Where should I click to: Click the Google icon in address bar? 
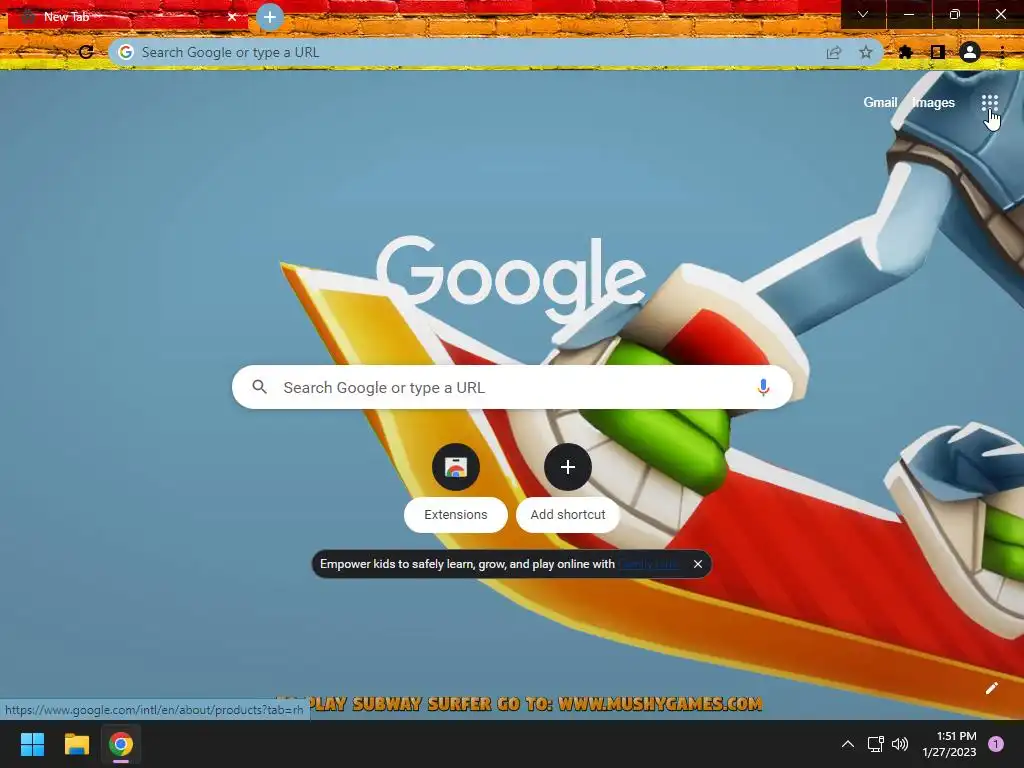click(x=126, y=52)
